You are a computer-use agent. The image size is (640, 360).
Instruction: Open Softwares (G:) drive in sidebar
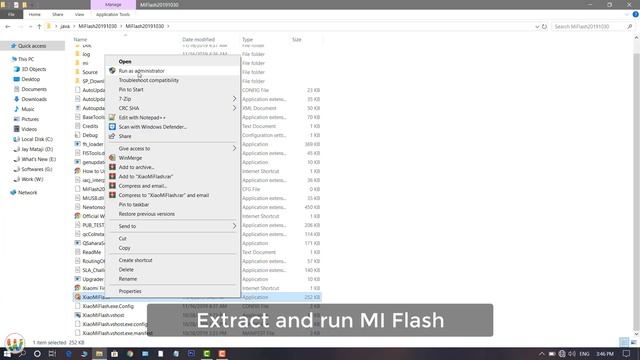tap(37, 169)
